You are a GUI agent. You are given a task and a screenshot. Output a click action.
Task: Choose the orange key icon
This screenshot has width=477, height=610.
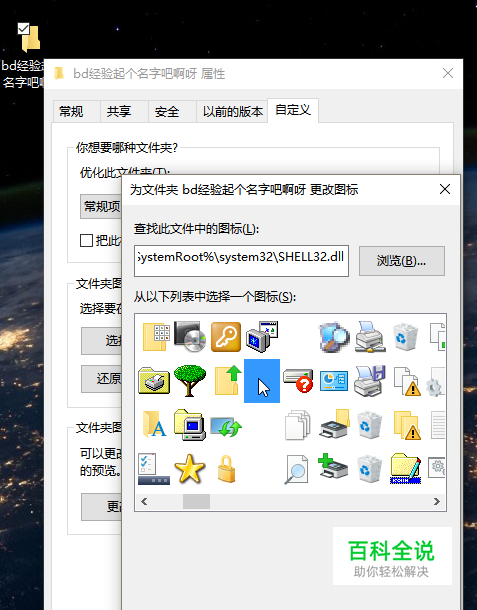tap(226, 337)
